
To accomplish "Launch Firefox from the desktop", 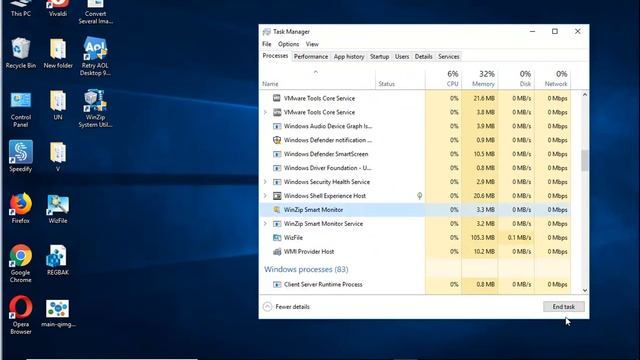I will [x=20, y=208].
